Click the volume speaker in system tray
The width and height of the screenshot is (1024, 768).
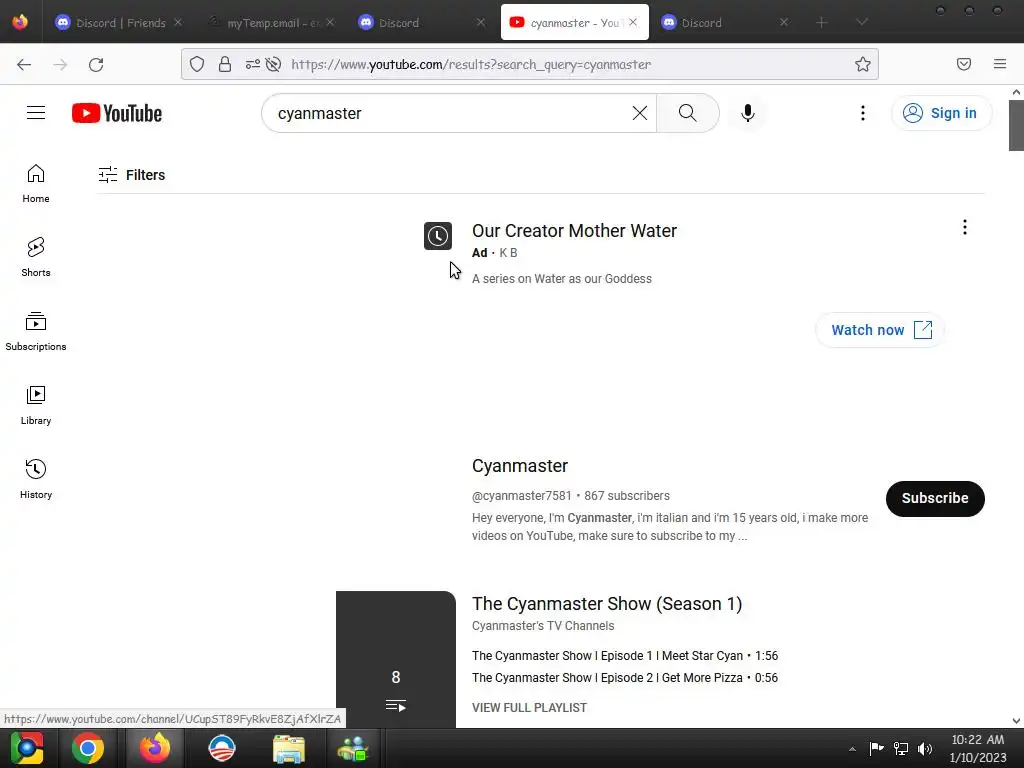coord(925,748)
